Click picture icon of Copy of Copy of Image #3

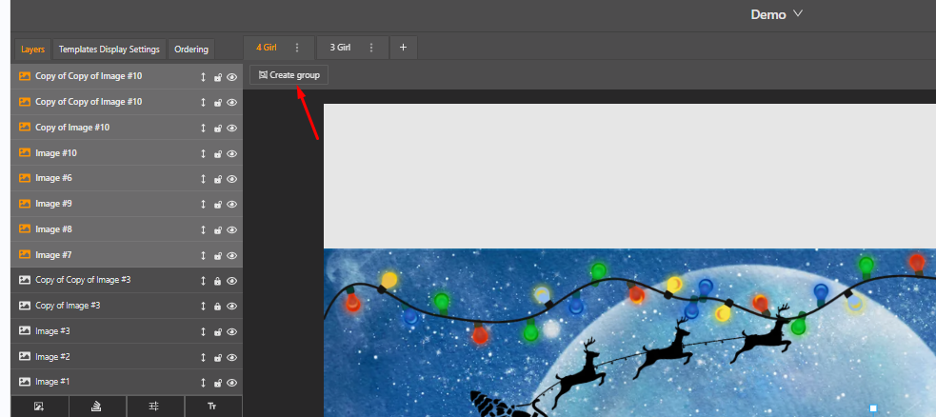[x=24, y=279]
